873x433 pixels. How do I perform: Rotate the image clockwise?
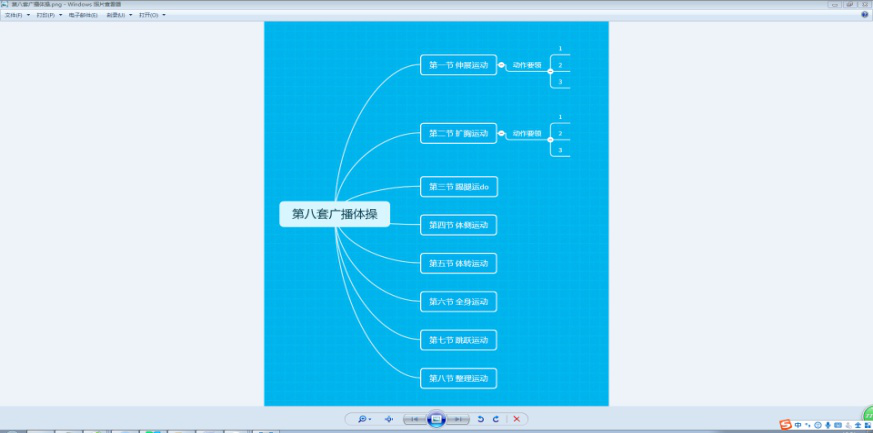point(496,419)
